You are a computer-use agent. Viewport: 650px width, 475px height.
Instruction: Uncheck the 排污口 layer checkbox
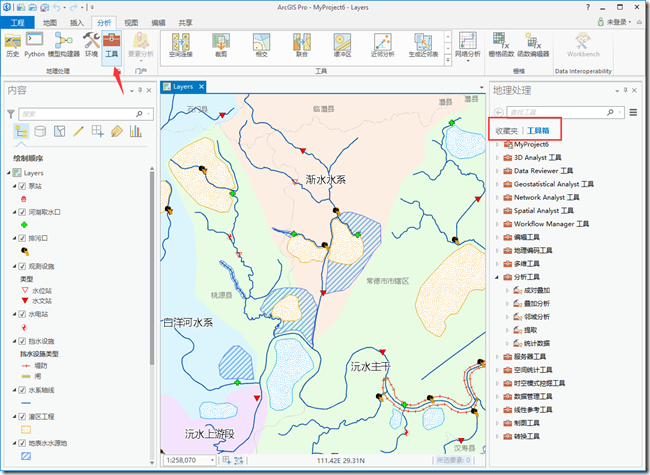(x=22, y=238)
